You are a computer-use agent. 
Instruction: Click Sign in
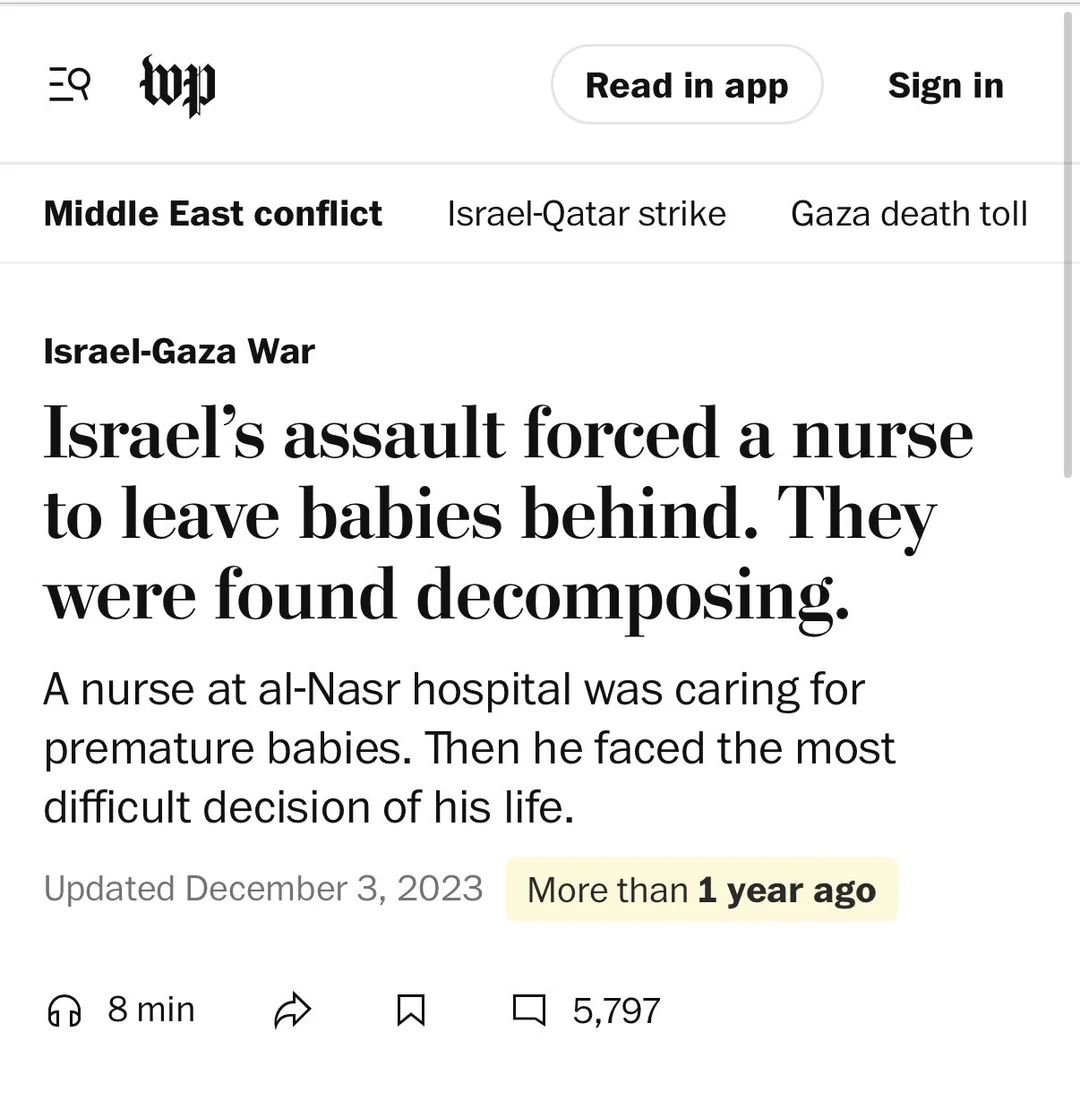945,85
